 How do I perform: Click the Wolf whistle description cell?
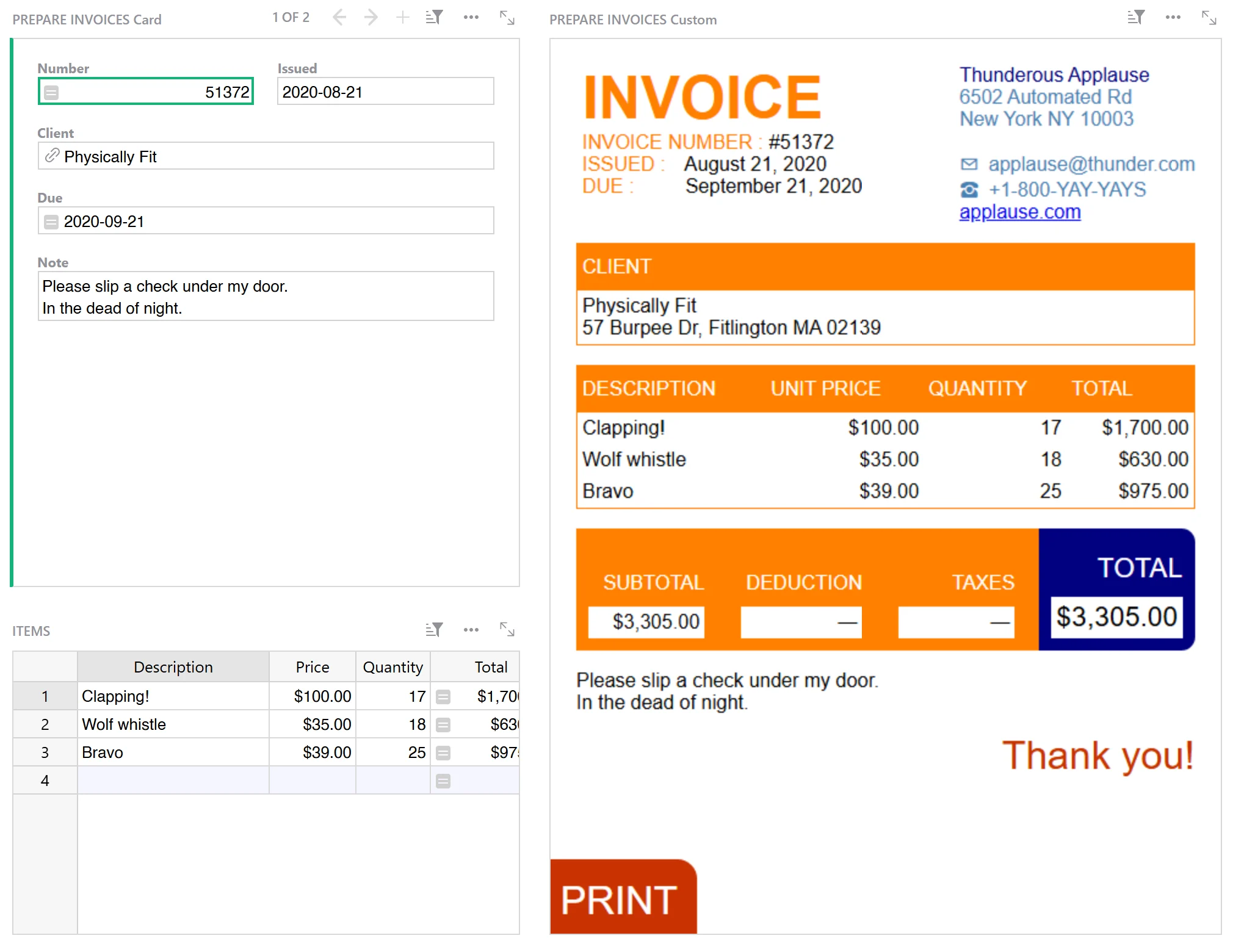coord(173,724)
